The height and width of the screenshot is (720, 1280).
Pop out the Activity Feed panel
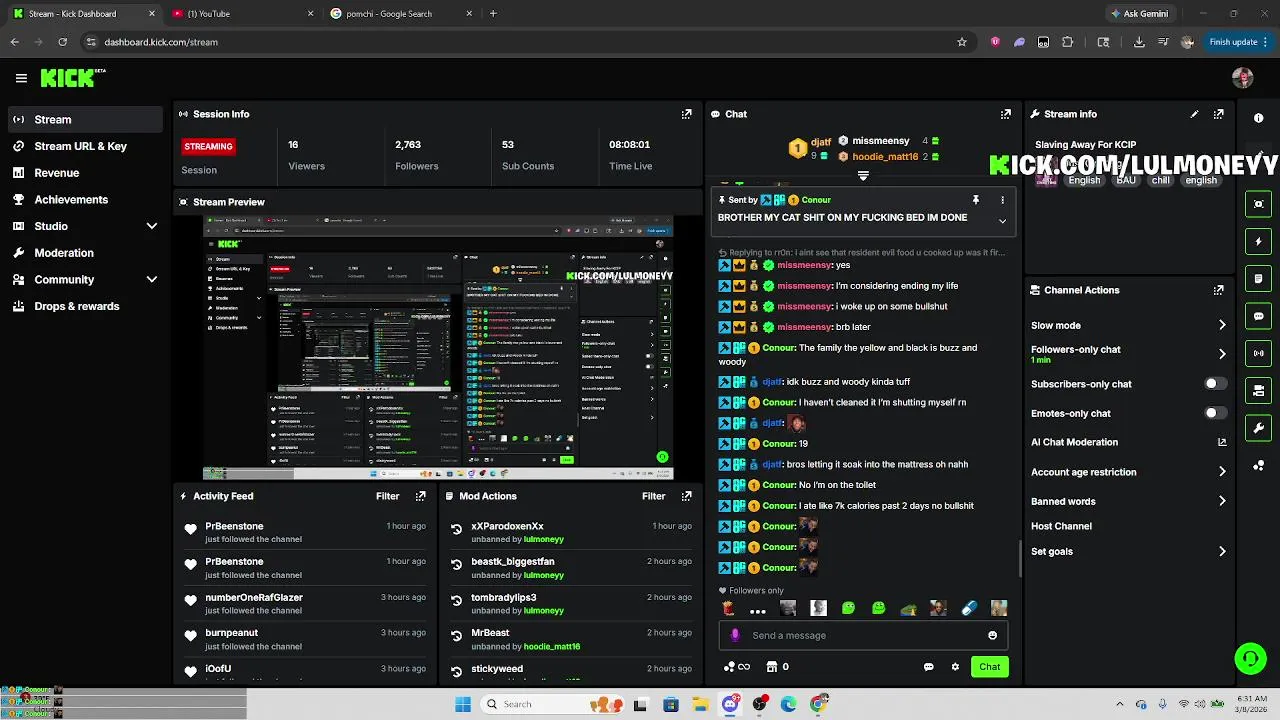[420, 496]
